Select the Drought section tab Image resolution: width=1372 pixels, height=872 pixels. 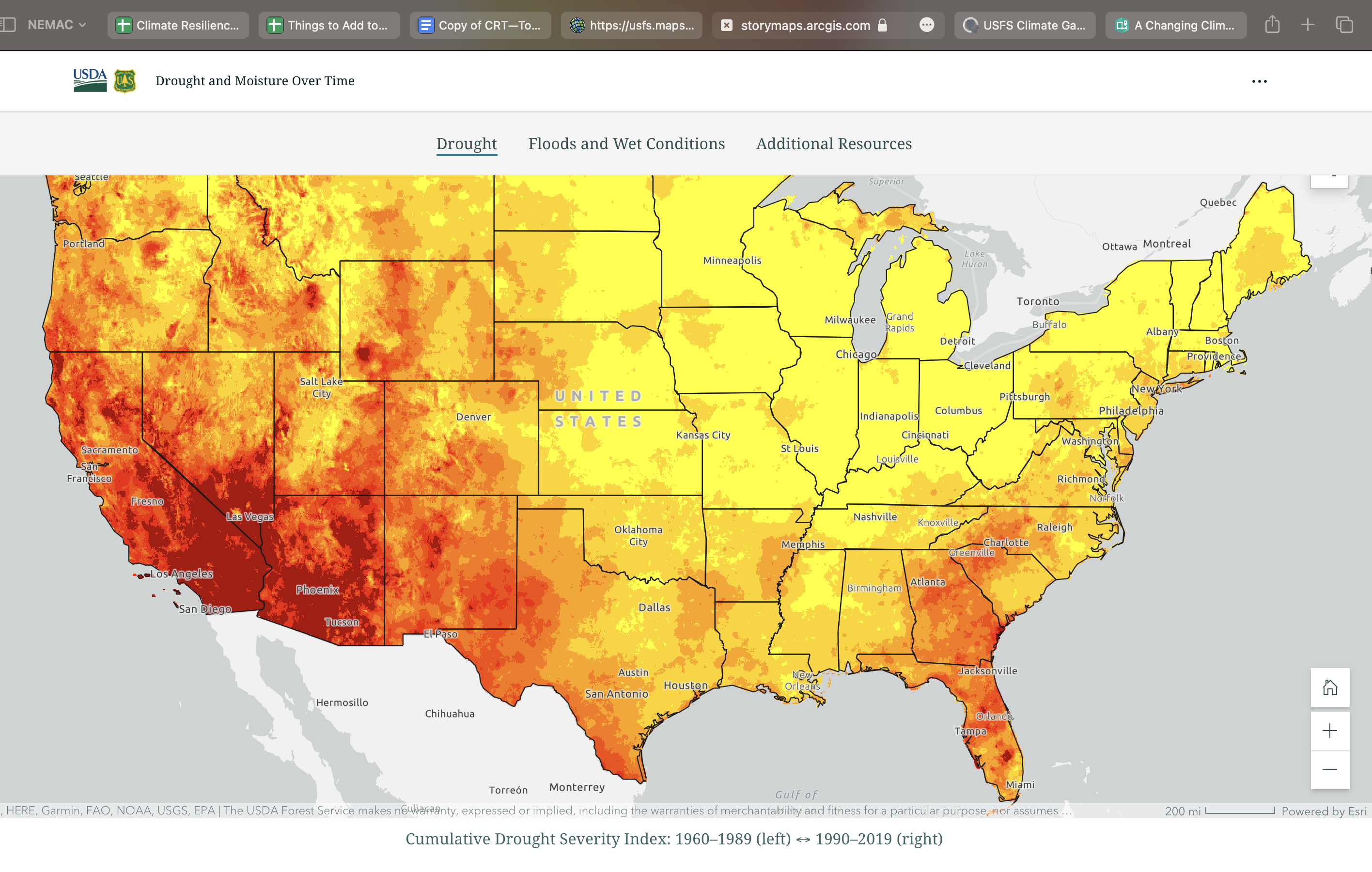click(x=466, y=143)
